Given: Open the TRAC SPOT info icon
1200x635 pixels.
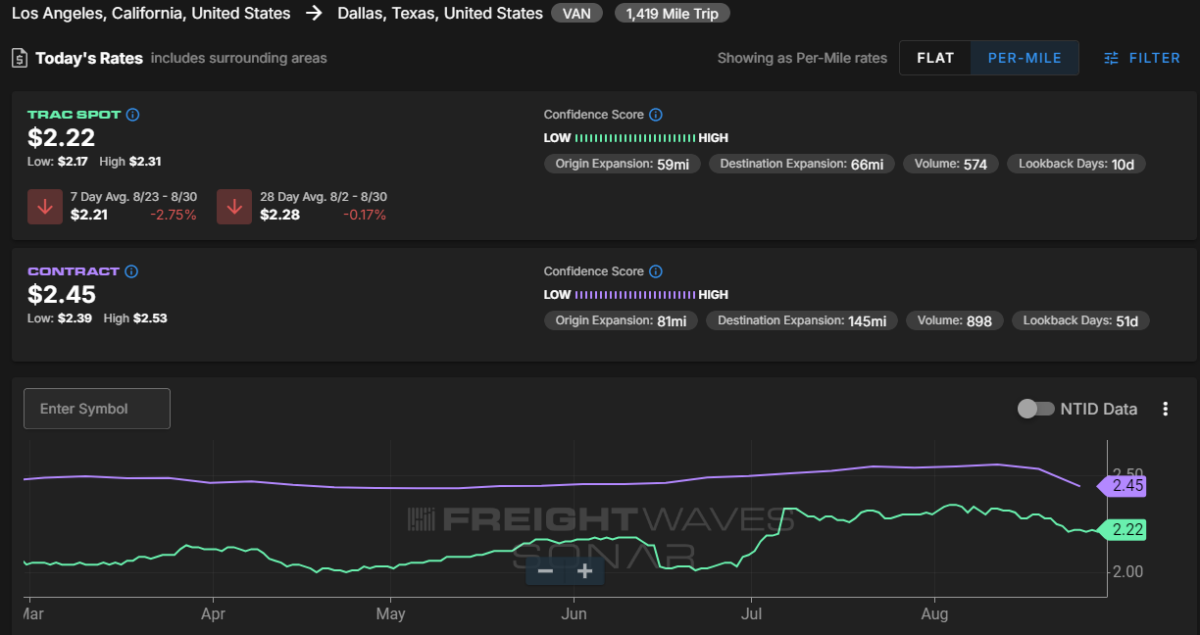Looking at the screenshot, I should point(133,115).
